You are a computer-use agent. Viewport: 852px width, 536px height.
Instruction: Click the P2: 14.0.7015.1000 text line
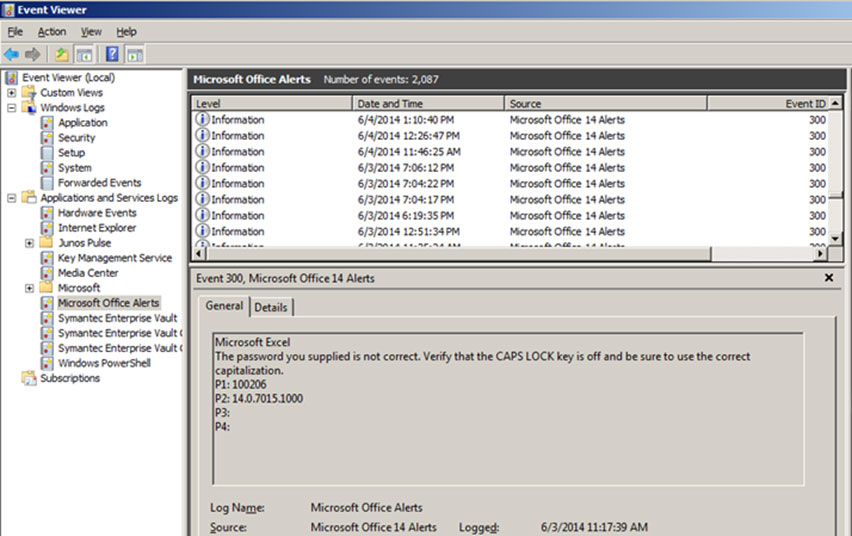tap(259, 398)
